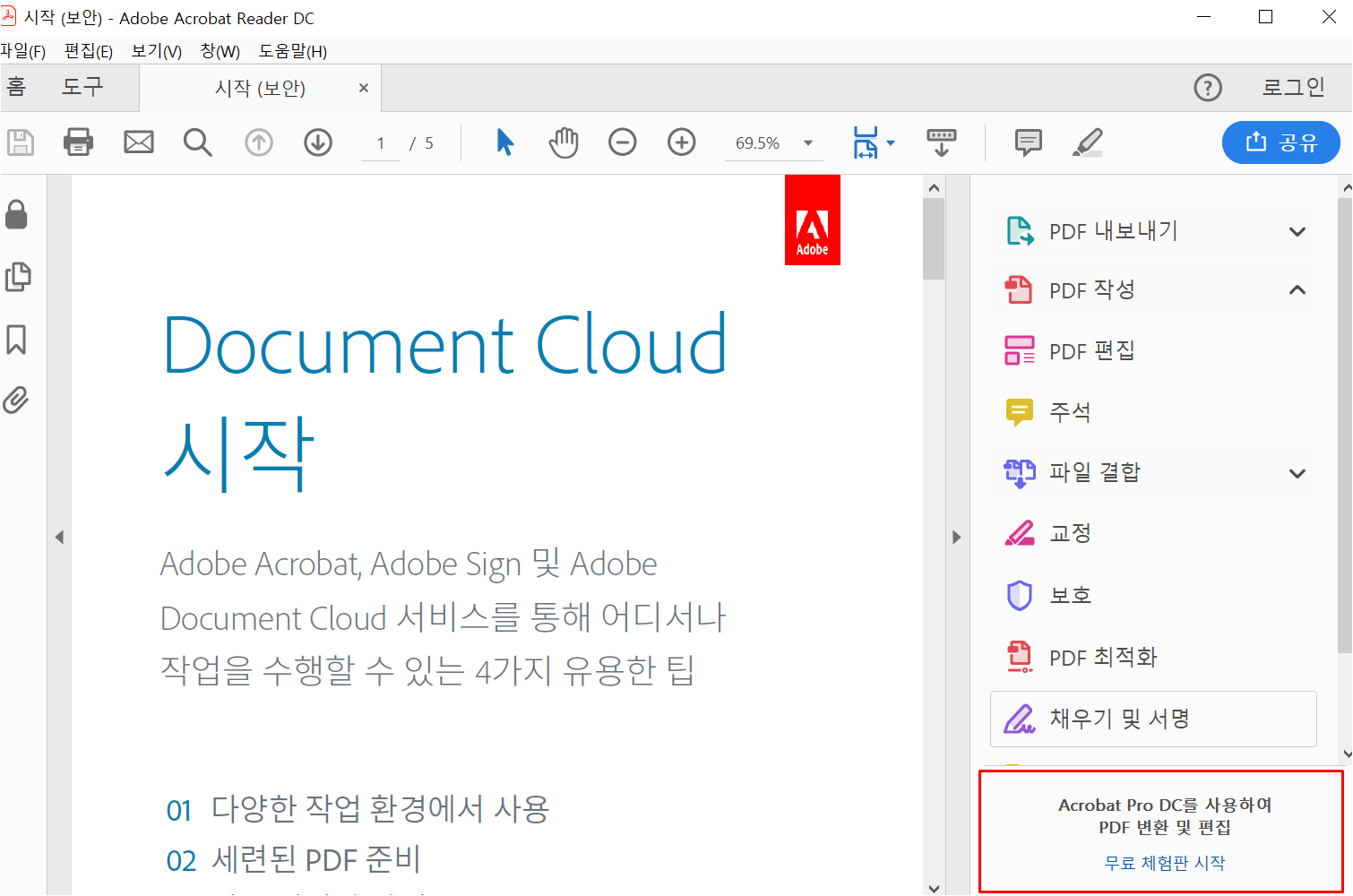Open the scrolling mode keyboard icon
Screen dimensions: 1353x896
tap(941, 142)
